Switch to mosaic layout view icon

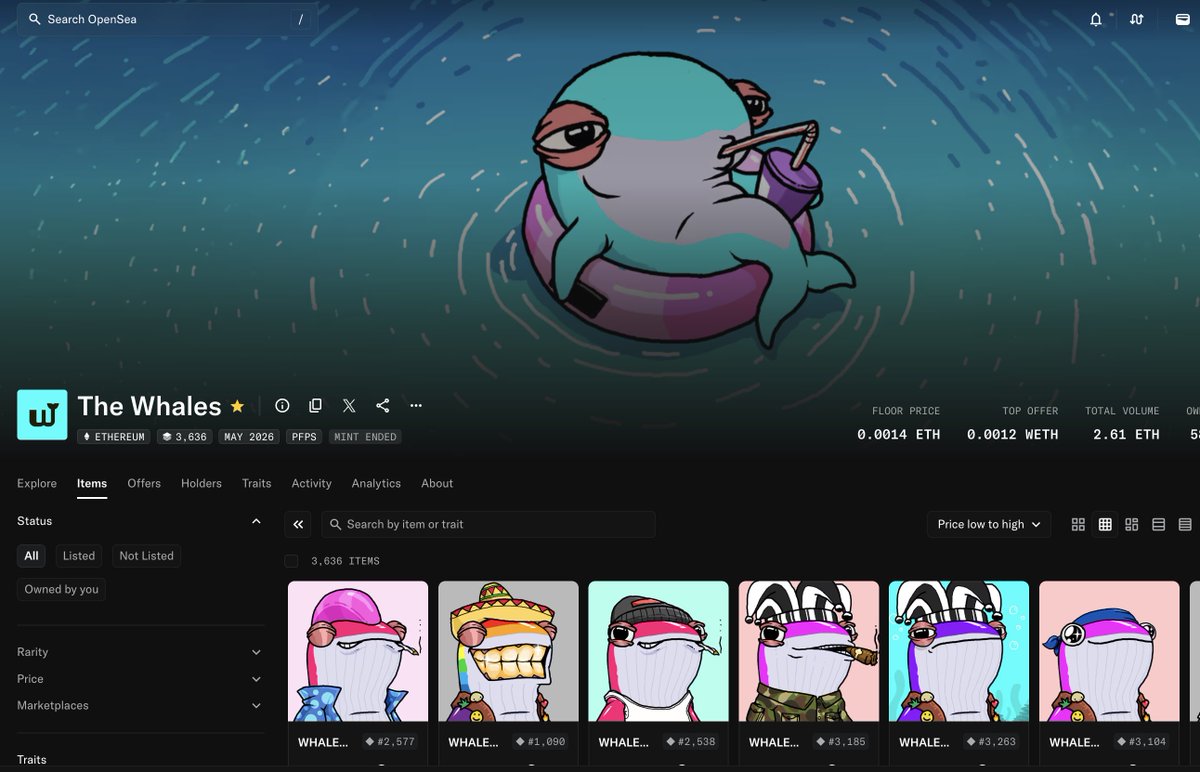click(1132, 524)
